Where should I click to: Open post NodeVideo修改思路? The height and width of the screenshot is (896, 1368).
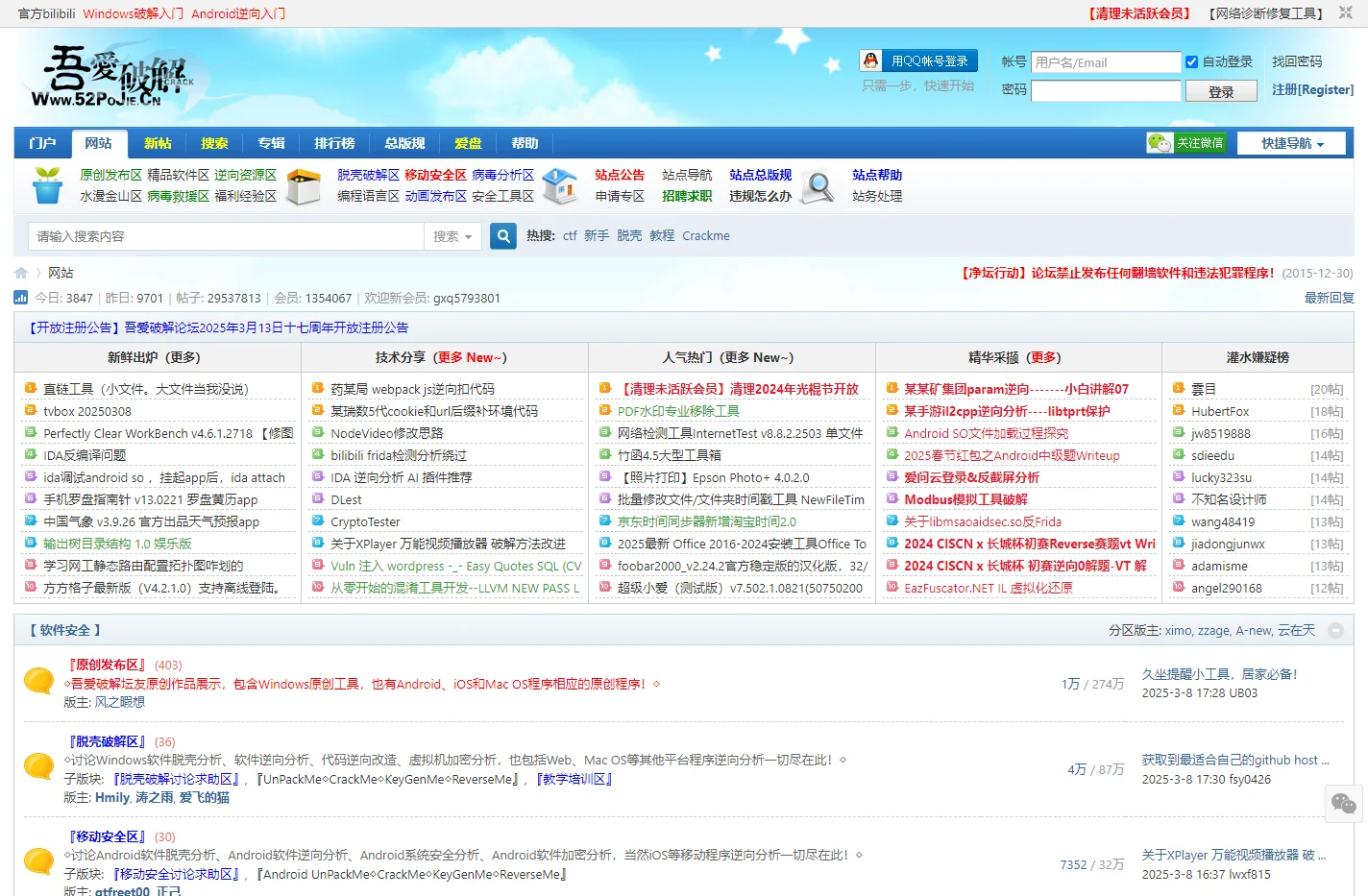tap(387, 433)
